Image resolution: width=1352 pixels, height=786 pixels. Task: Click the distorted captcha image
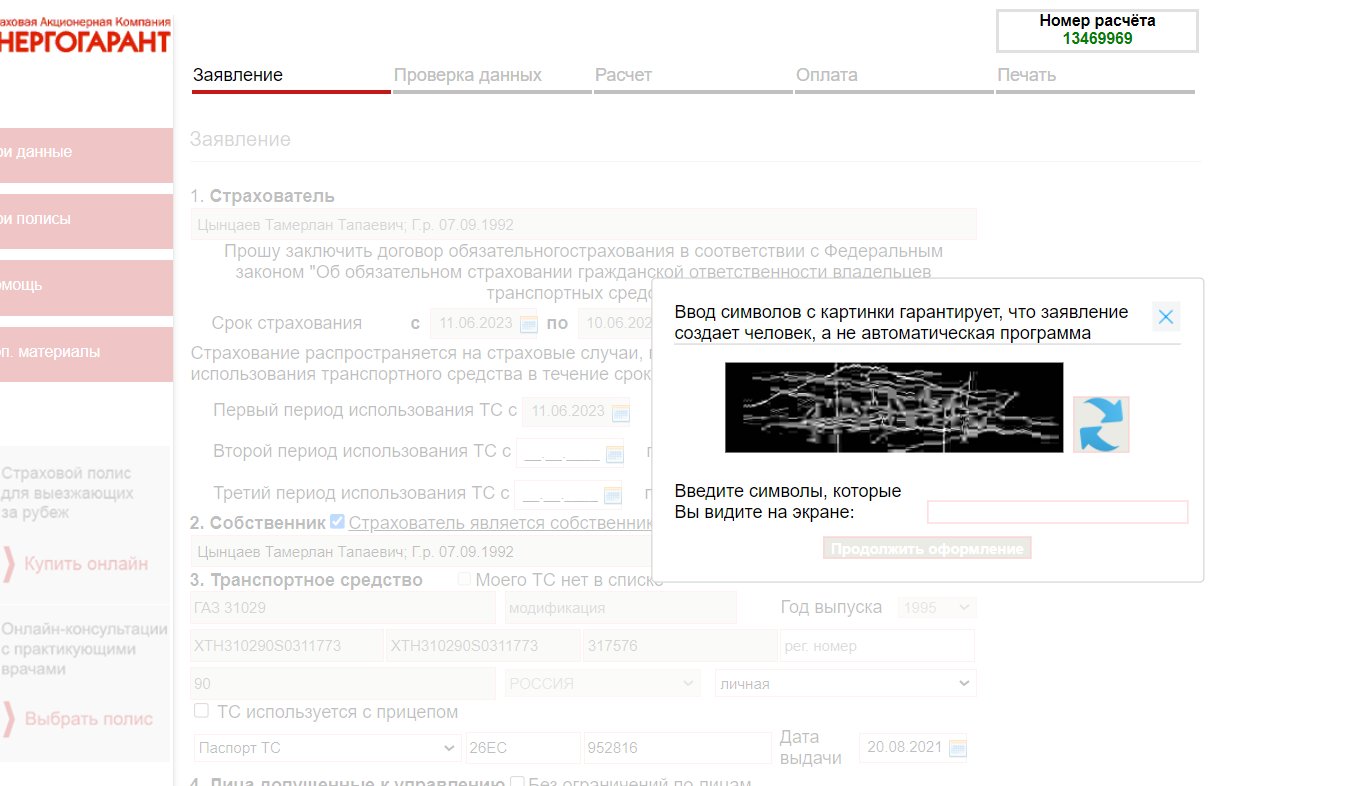(x=894, y=407)
